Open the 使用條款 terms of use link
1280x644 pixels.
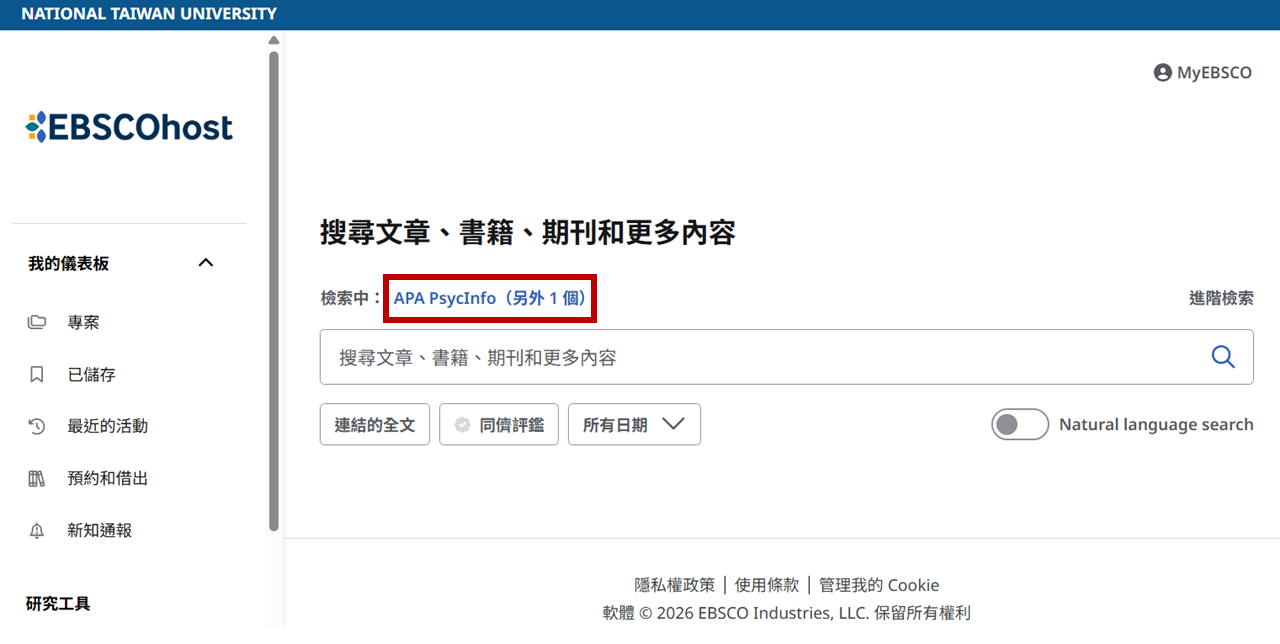[x=766, y=585]
